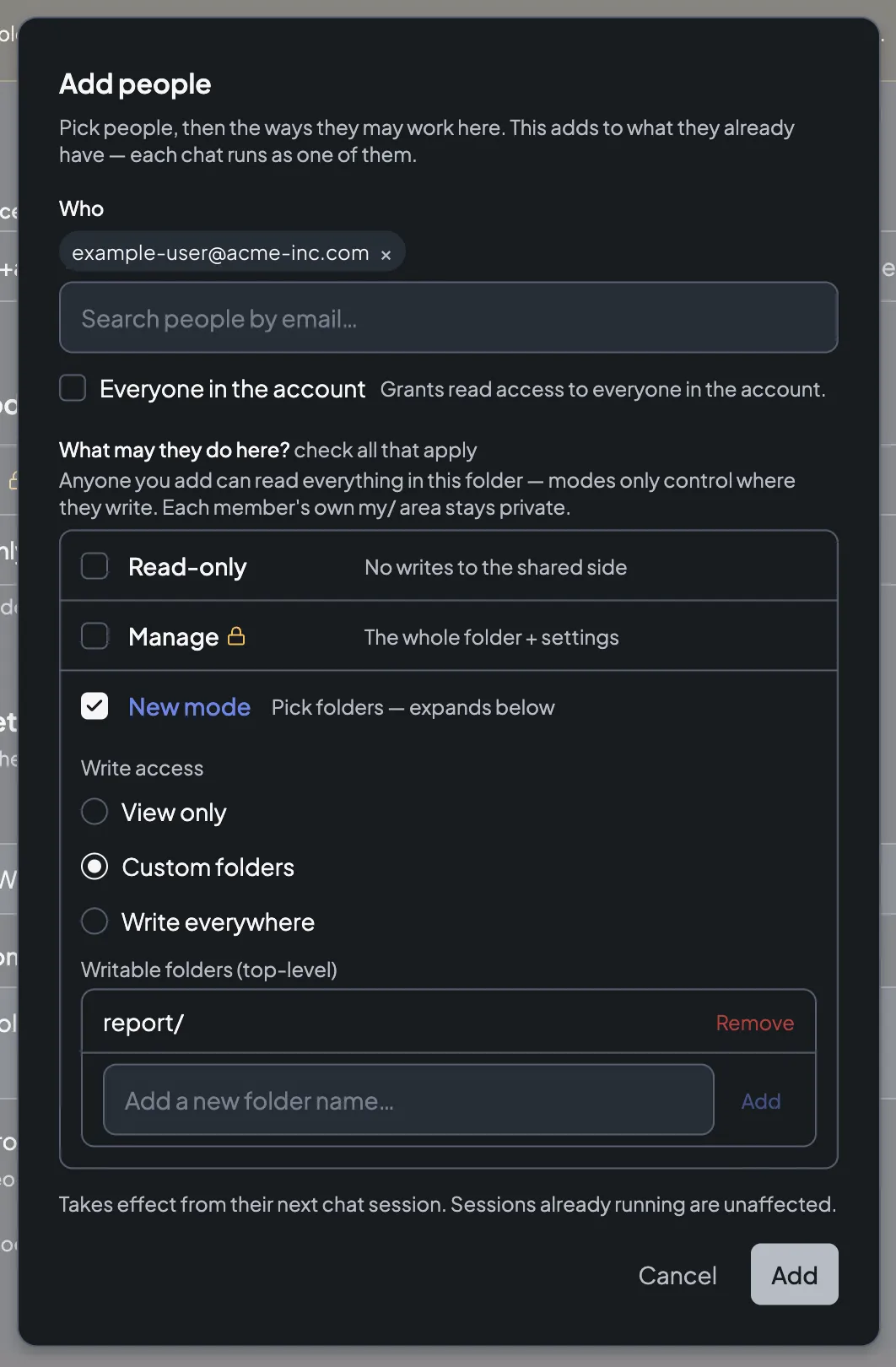The image size is (896, 1367).
Task: Remove the report/ writable folder
Action: [754, 1023]
